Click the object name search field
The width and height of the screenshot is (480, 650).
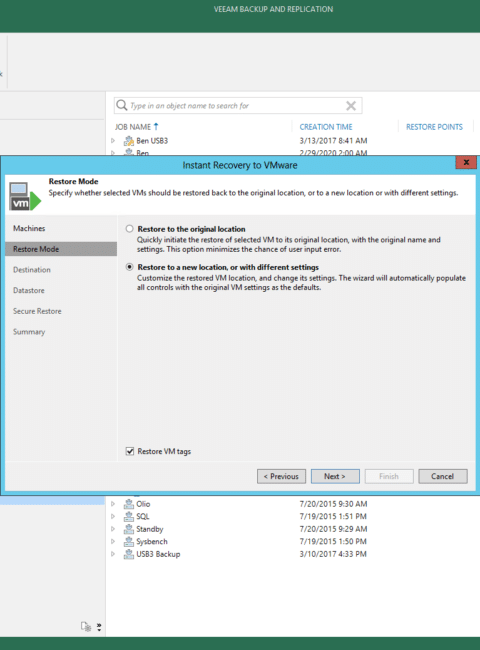pos(238,106)
